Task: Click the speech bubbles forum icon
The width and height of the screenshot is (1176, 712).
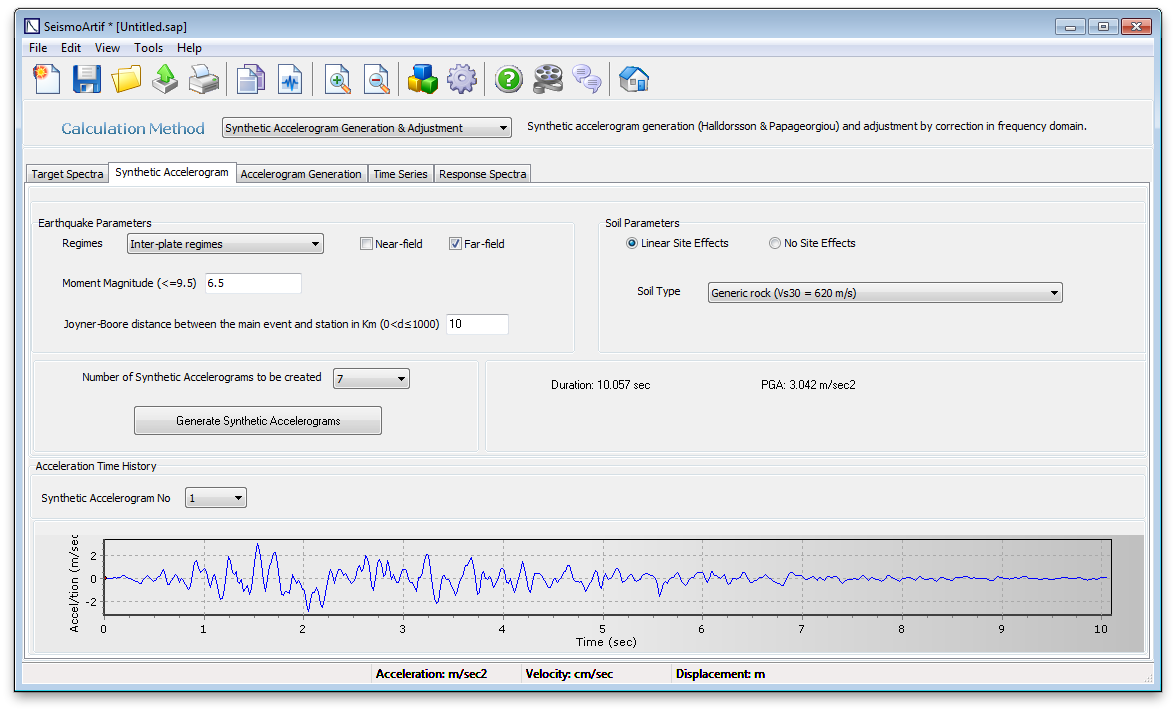Action: coord(586,79)
